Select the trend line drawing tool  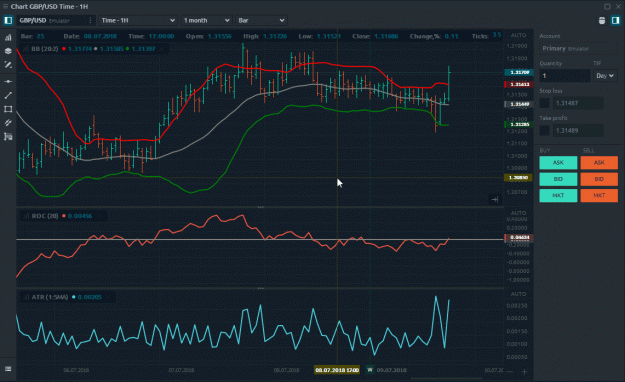(x=8, y=95)
